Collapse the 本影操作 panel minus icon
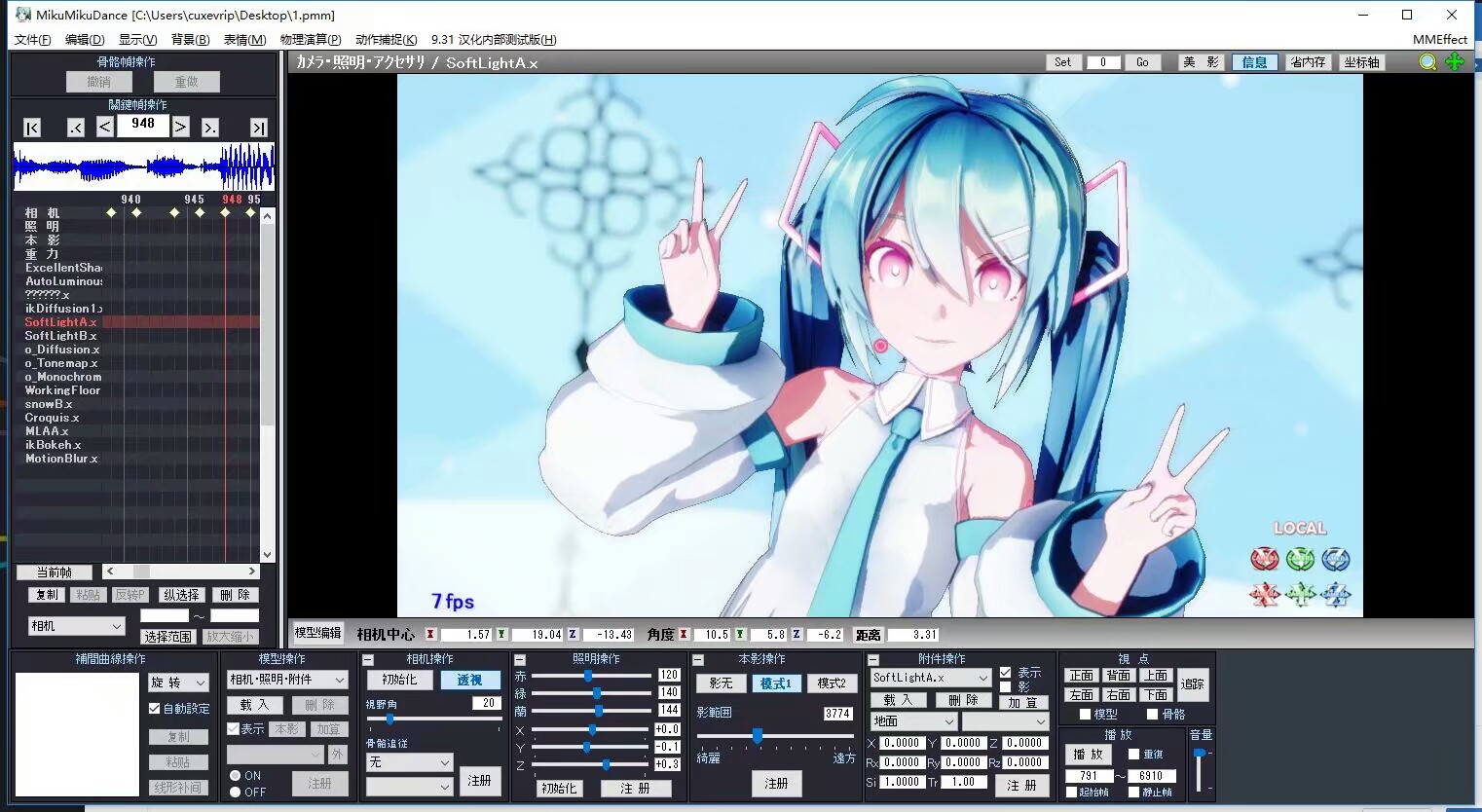This screenshot has height=812, width=1482. point(698,660)
